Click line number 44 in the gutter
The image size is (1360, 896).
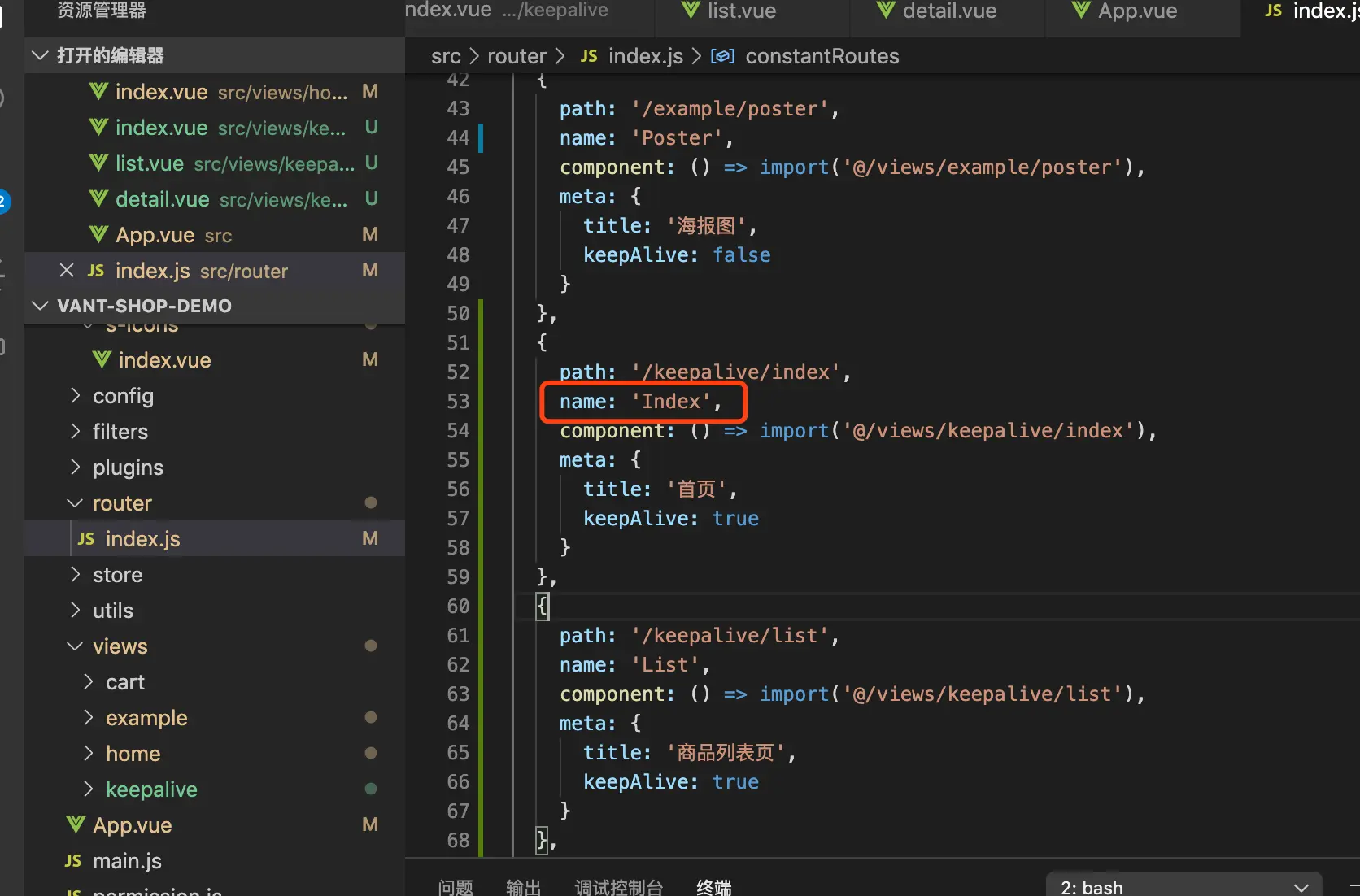coord(458,137)
